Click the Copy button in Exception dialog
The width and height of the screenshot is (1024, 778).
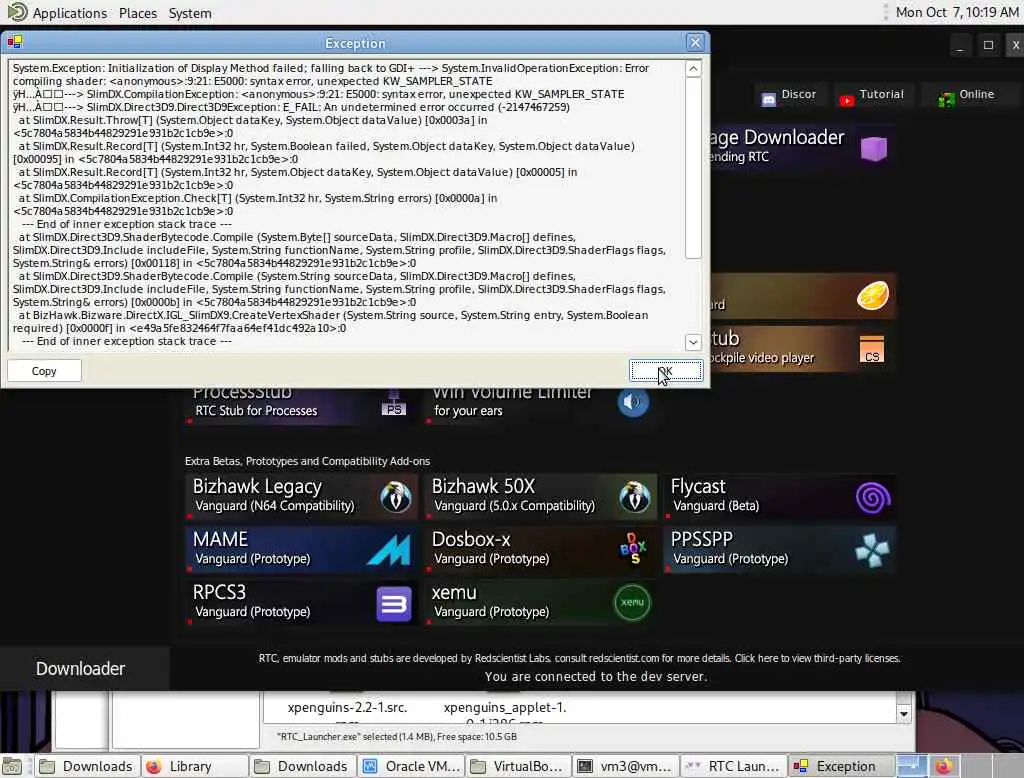click(x=44, y=371)
